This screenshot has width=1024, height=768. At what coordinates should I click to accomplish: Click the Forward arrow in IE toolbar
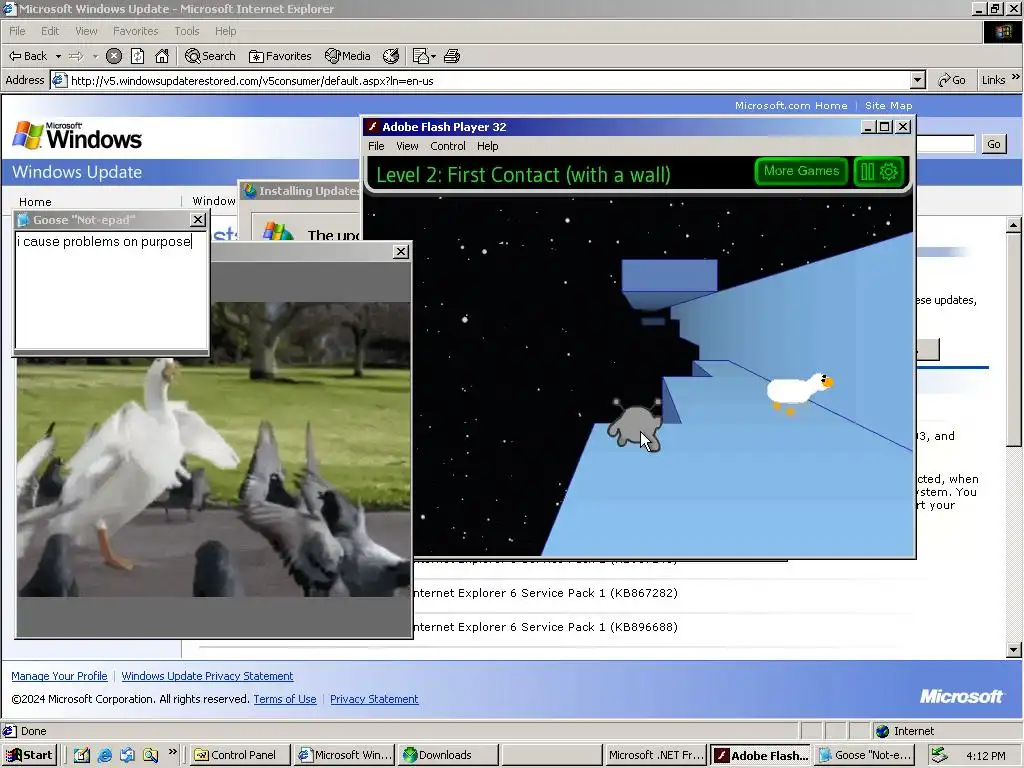[76, 56]
